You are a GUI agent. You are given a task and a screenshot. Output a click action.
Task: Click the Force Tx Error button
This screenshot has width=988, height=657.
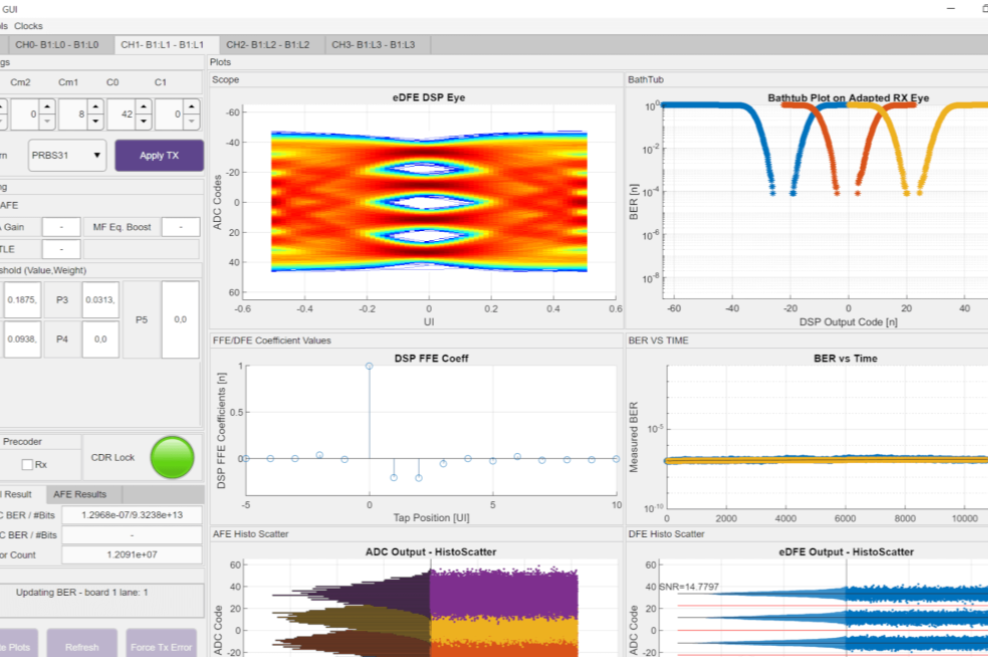161,646
